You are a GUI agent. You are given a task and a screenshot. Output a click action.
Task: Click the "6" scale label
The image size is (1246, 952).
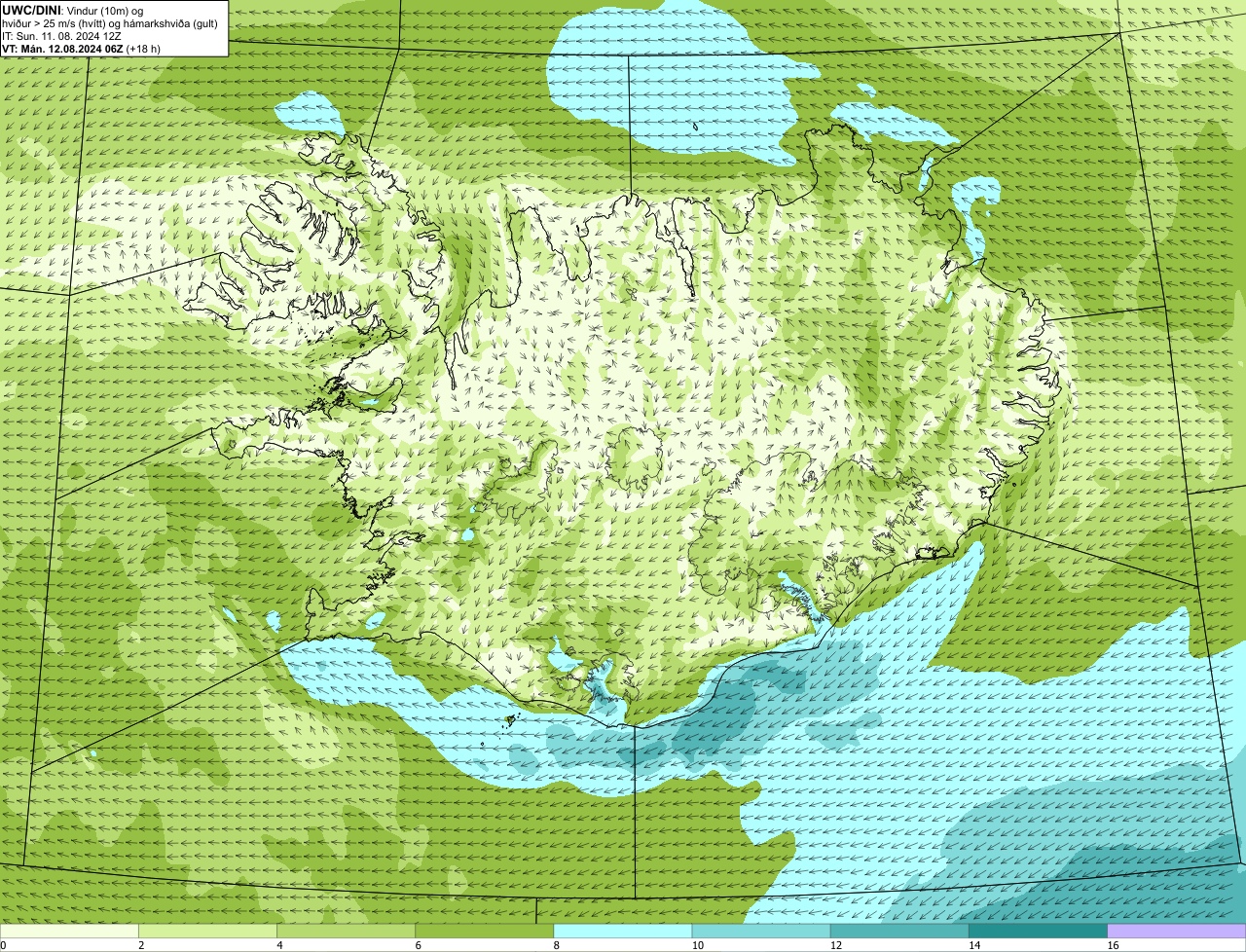pyautogui.click(x=419, y=945)
